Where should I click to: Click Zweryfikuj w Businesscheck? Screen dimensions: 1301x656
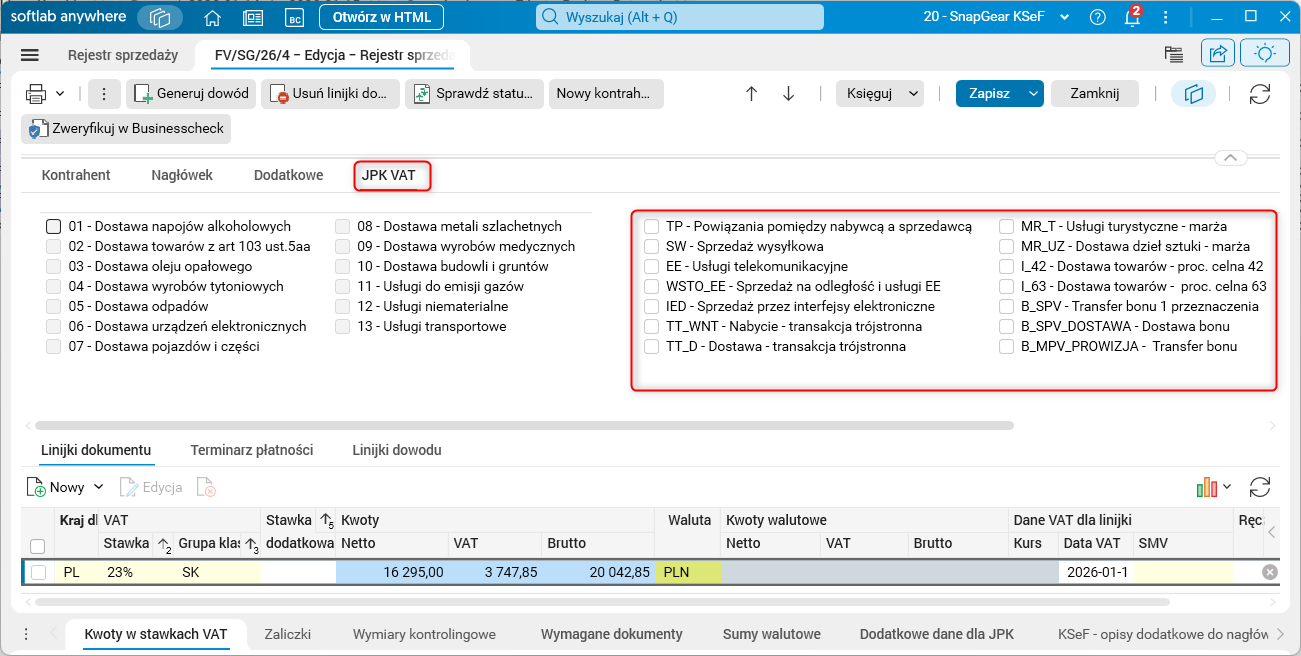pos(126,129)
